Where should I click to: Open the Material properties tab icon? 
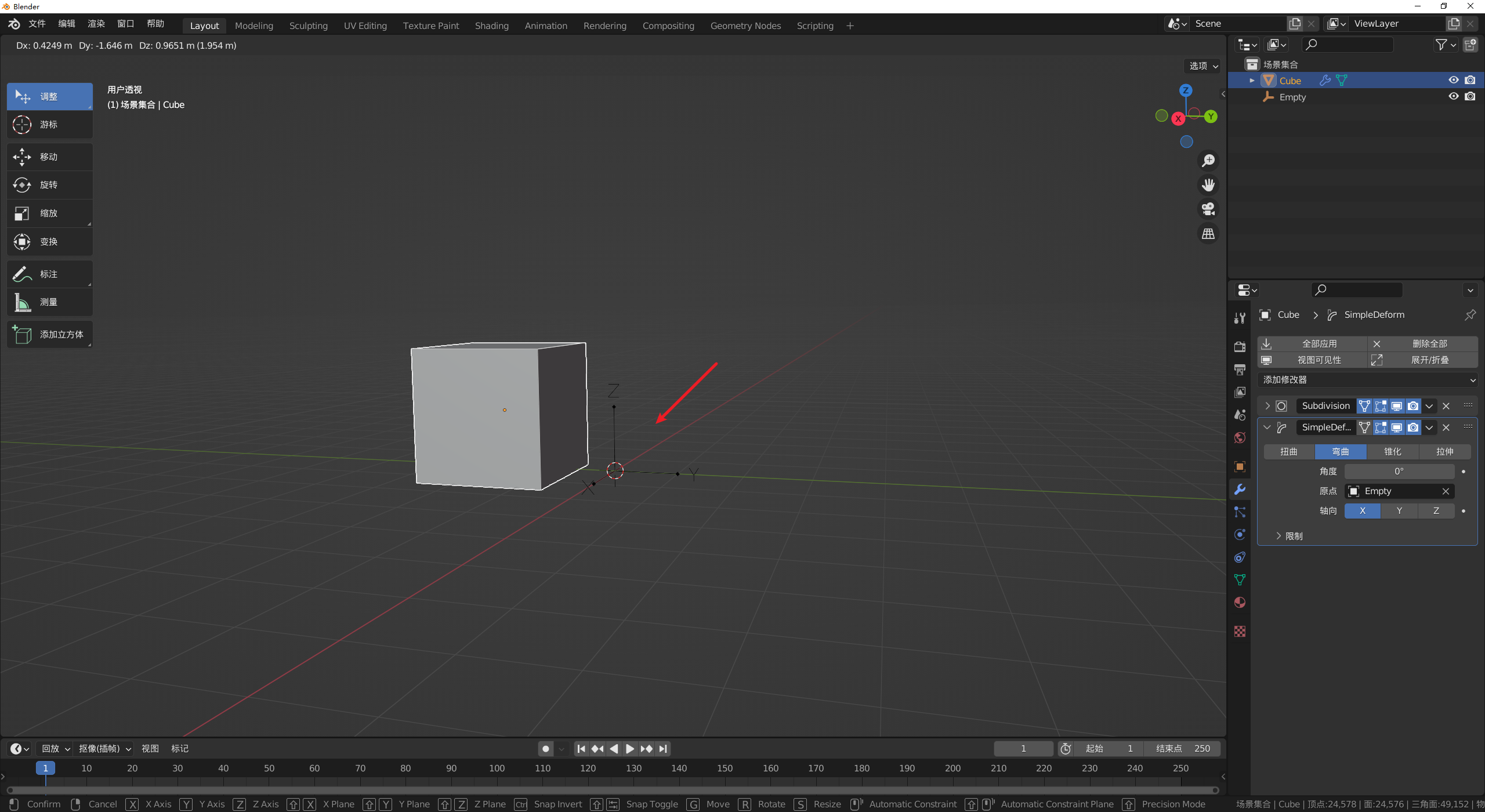1240,603
